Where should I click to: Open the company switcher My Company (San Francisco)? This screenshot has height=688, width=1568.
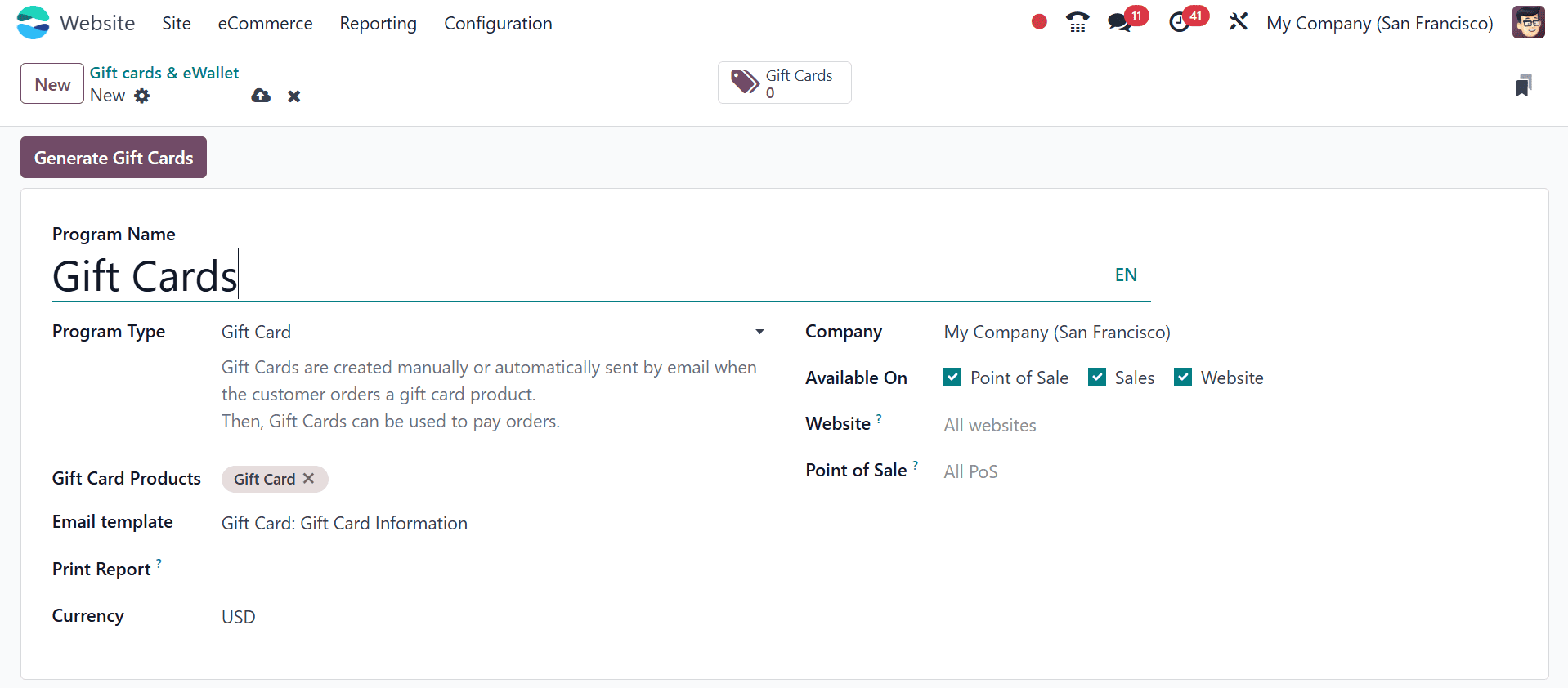[x=1379, y=23]
